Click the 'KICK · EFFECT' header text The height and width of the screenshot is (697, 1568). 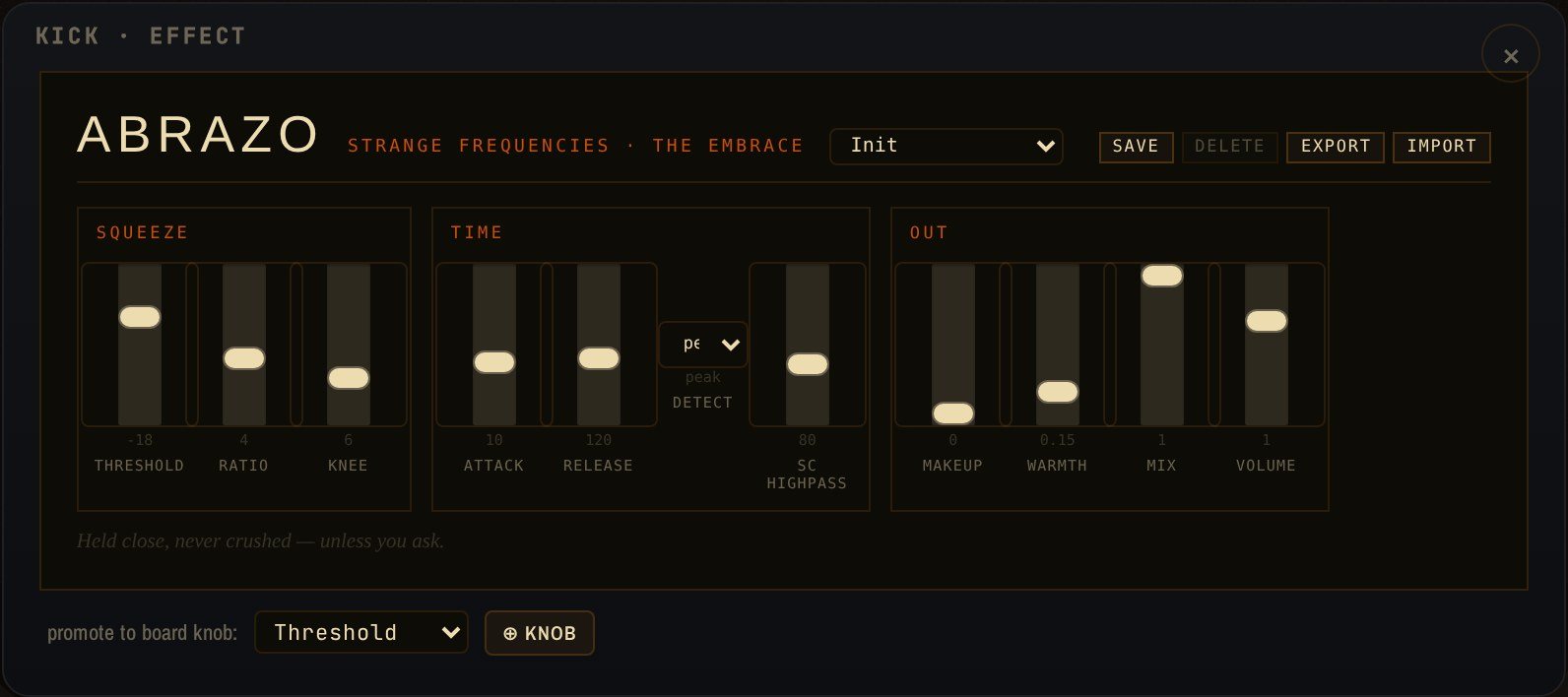tap(141, 36)
